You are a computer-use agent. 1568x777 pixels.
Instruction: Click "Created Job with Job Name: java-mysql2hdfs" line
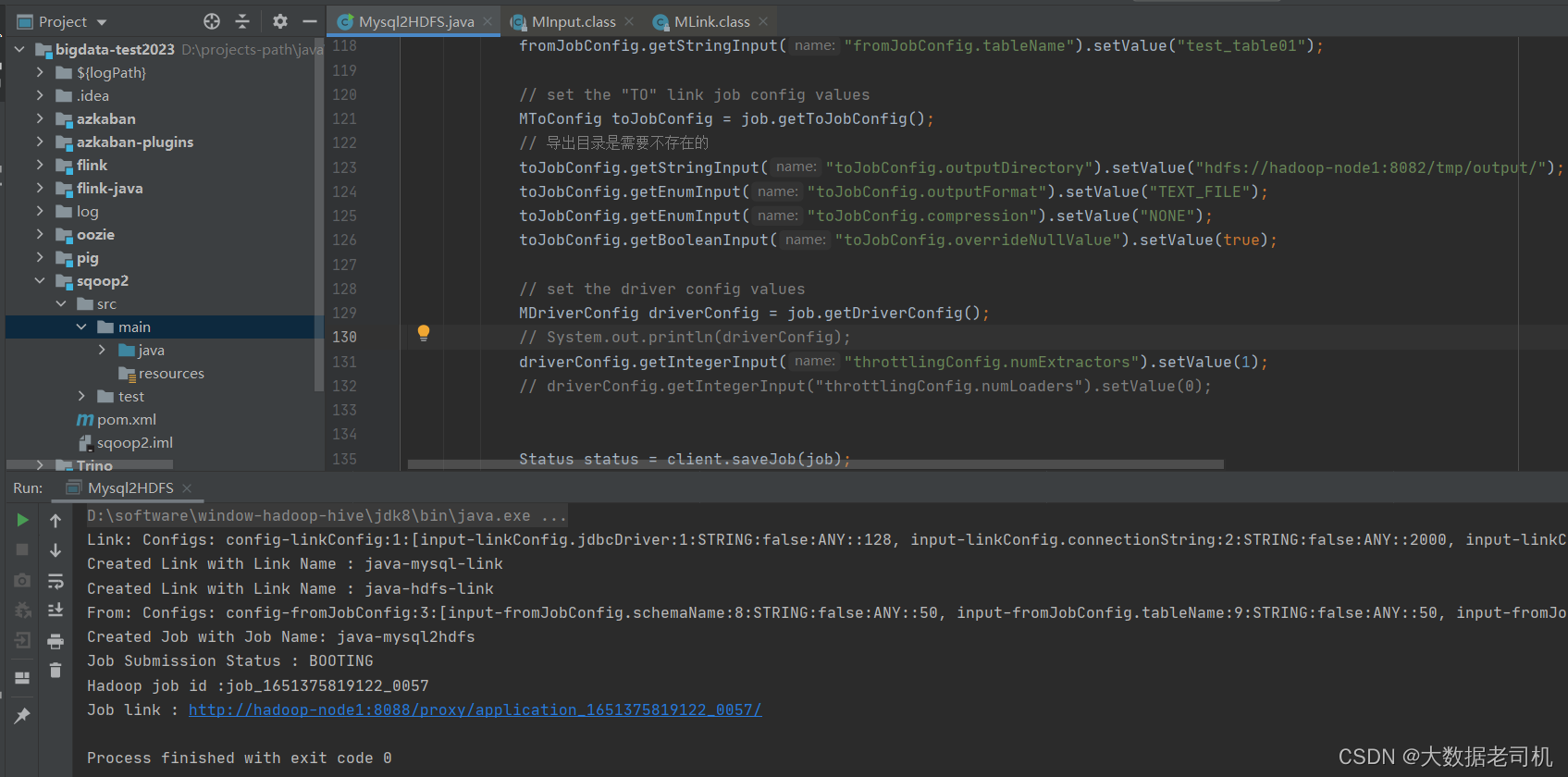click(281, 636)
